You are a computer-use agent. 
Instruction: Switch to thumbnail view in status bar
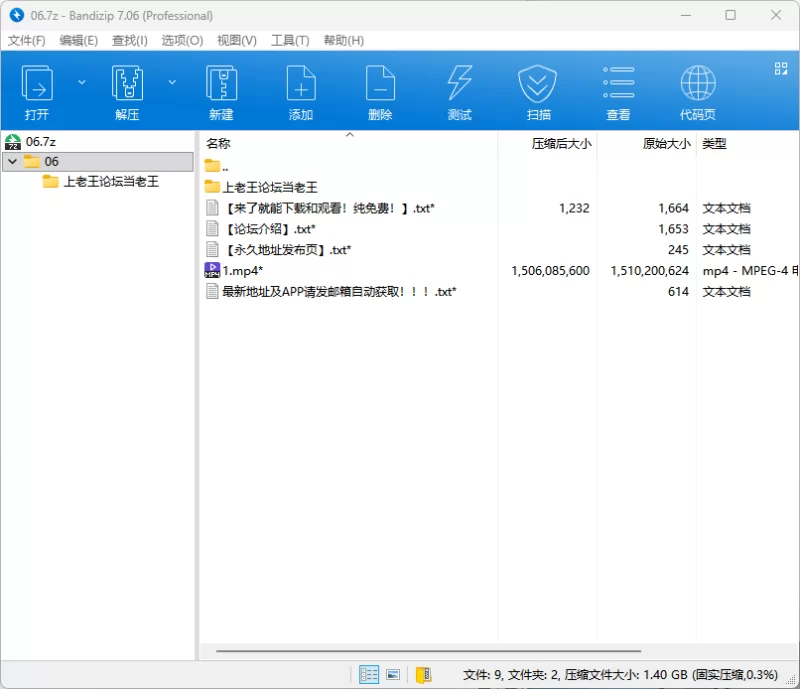tap(393, 675)
